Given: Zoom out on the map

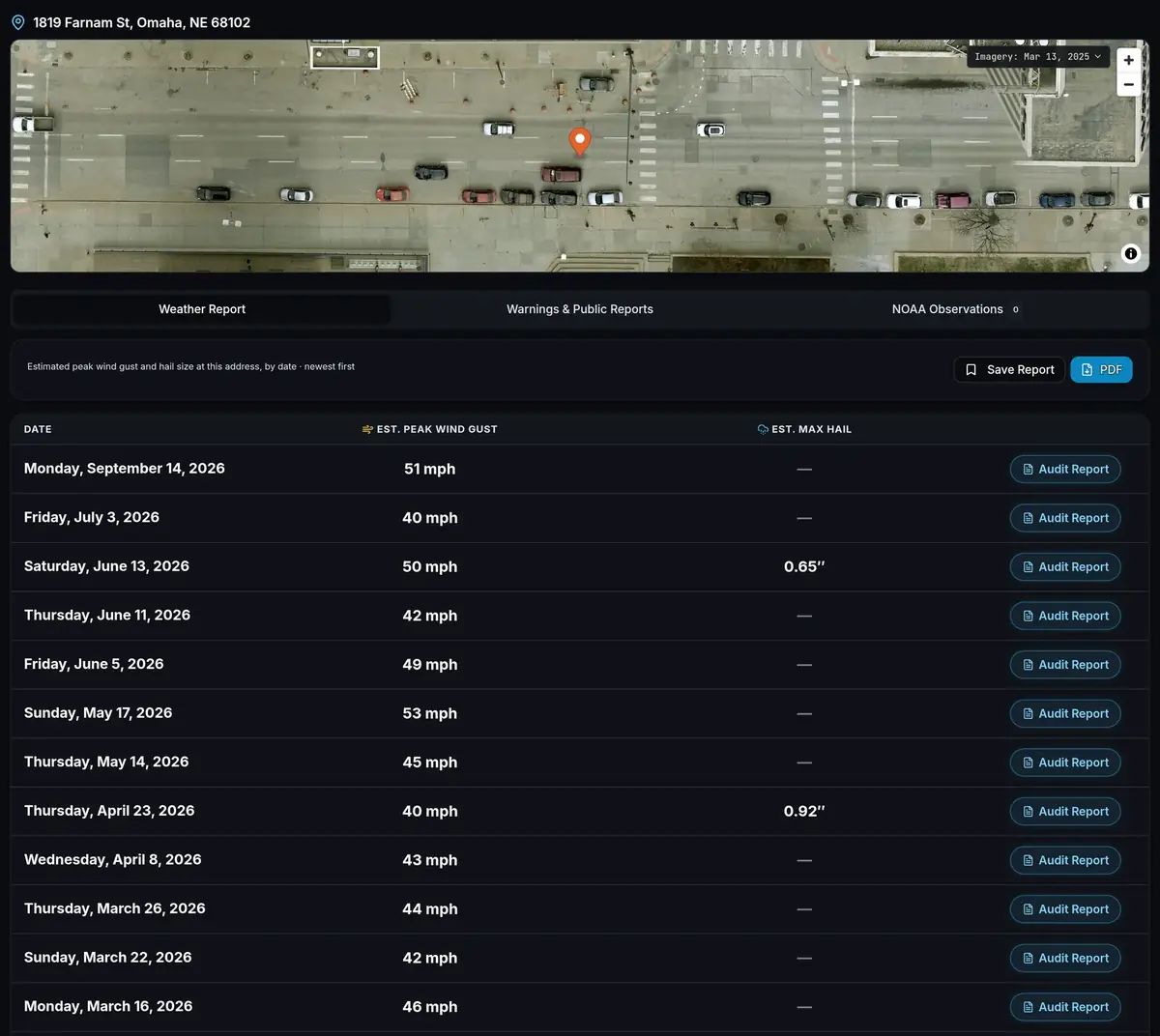Looking at the screenshot, I should coord(1128,84).
